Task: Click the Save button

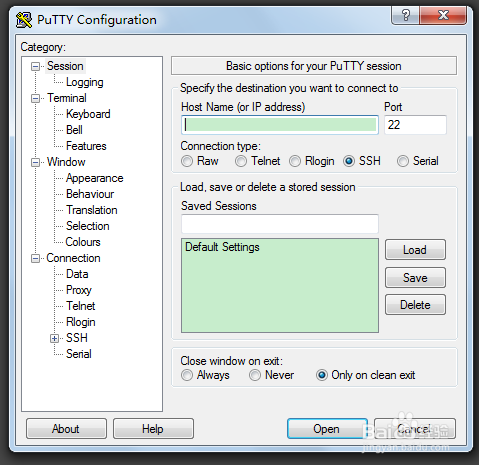Action: pos(415,277)
